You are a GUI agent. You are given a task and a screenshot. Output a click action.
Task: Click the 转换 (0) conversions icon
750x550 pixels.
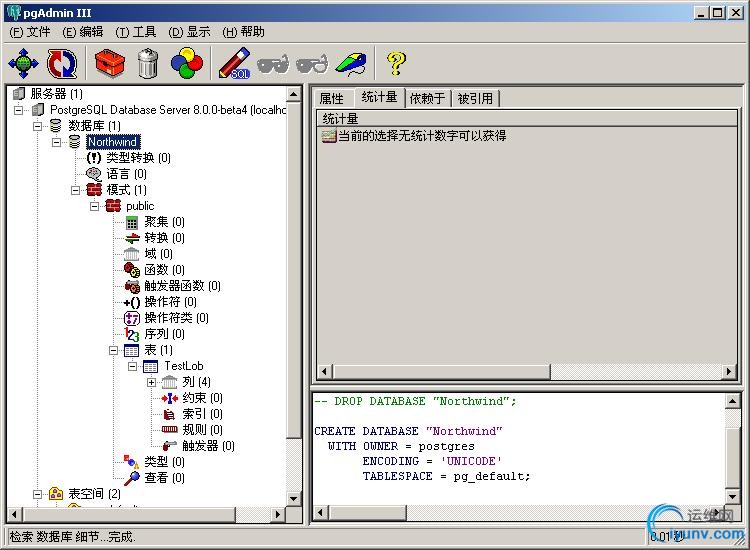coord(132,238)
